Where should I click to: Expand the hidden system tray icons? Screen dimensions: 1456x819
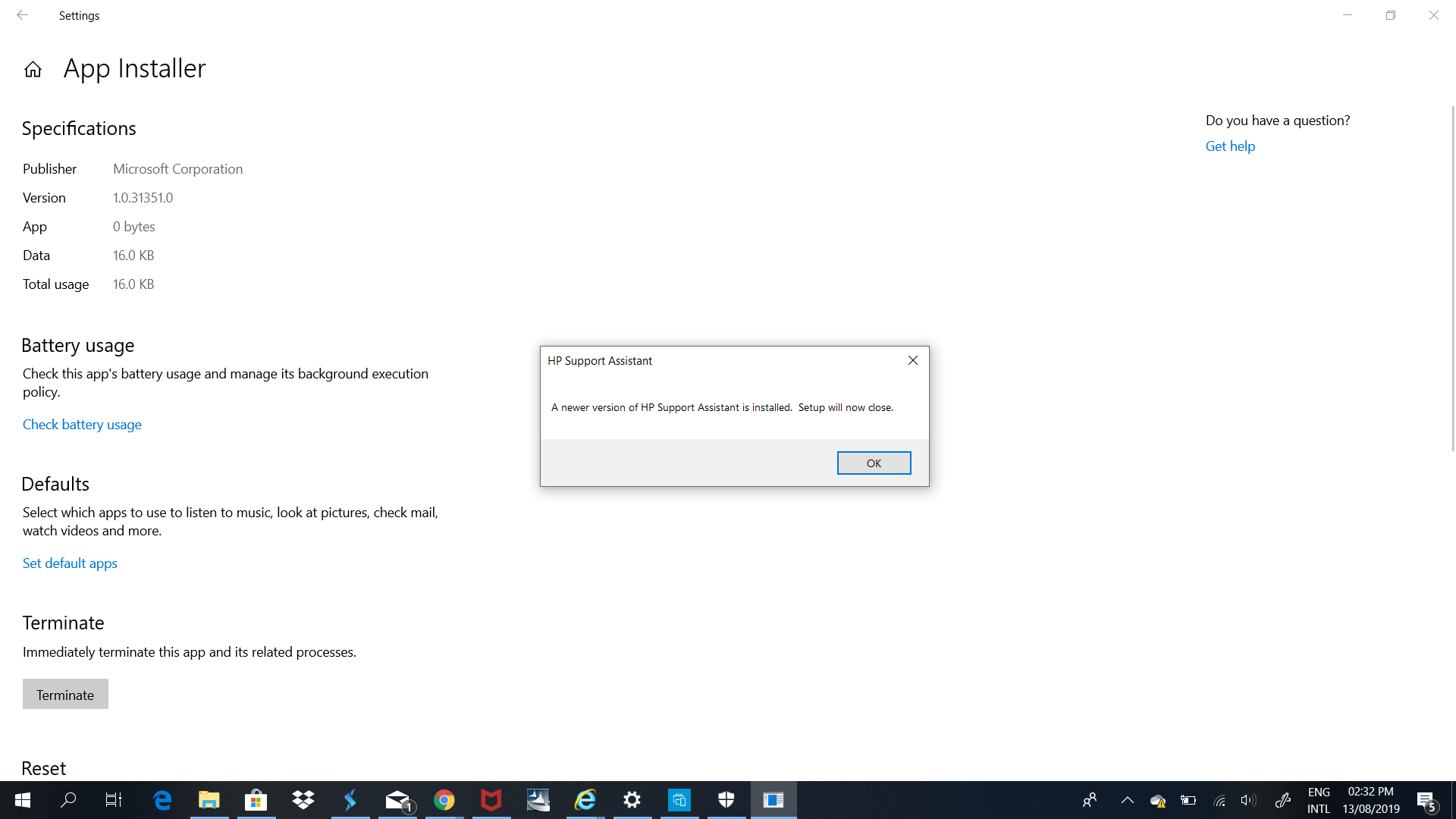tap(1127, 800)
